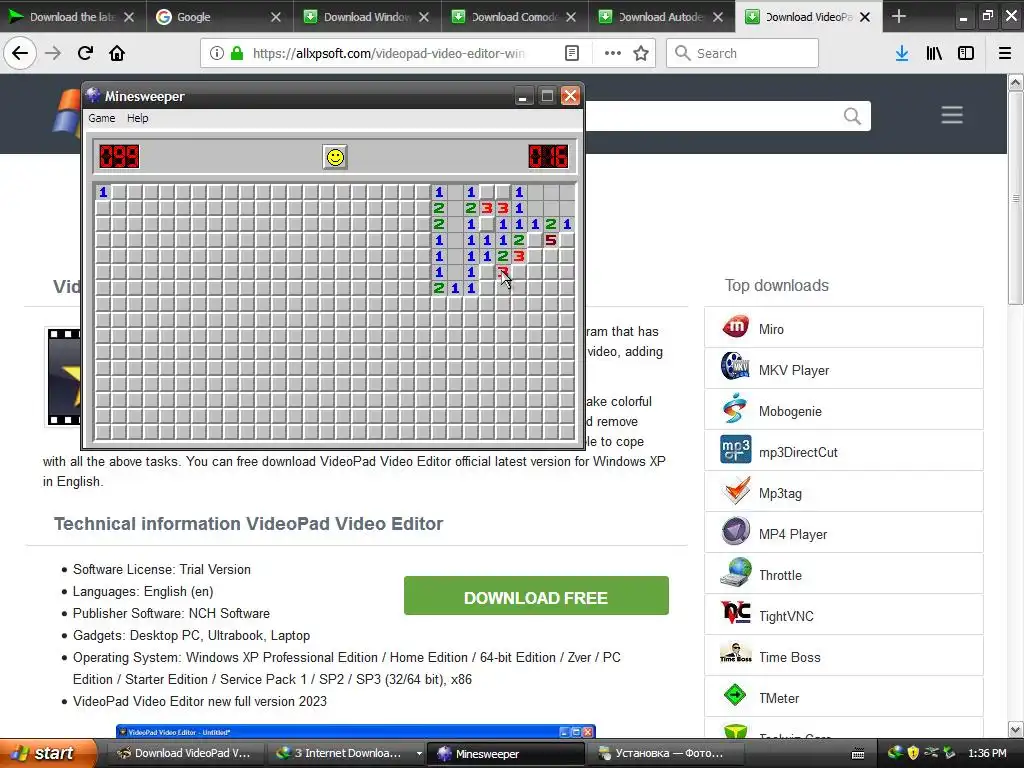Click the Technical information VideoPad Video Editor heading
This screenshot has width=1024, height=768.
(x=248, y=524)
